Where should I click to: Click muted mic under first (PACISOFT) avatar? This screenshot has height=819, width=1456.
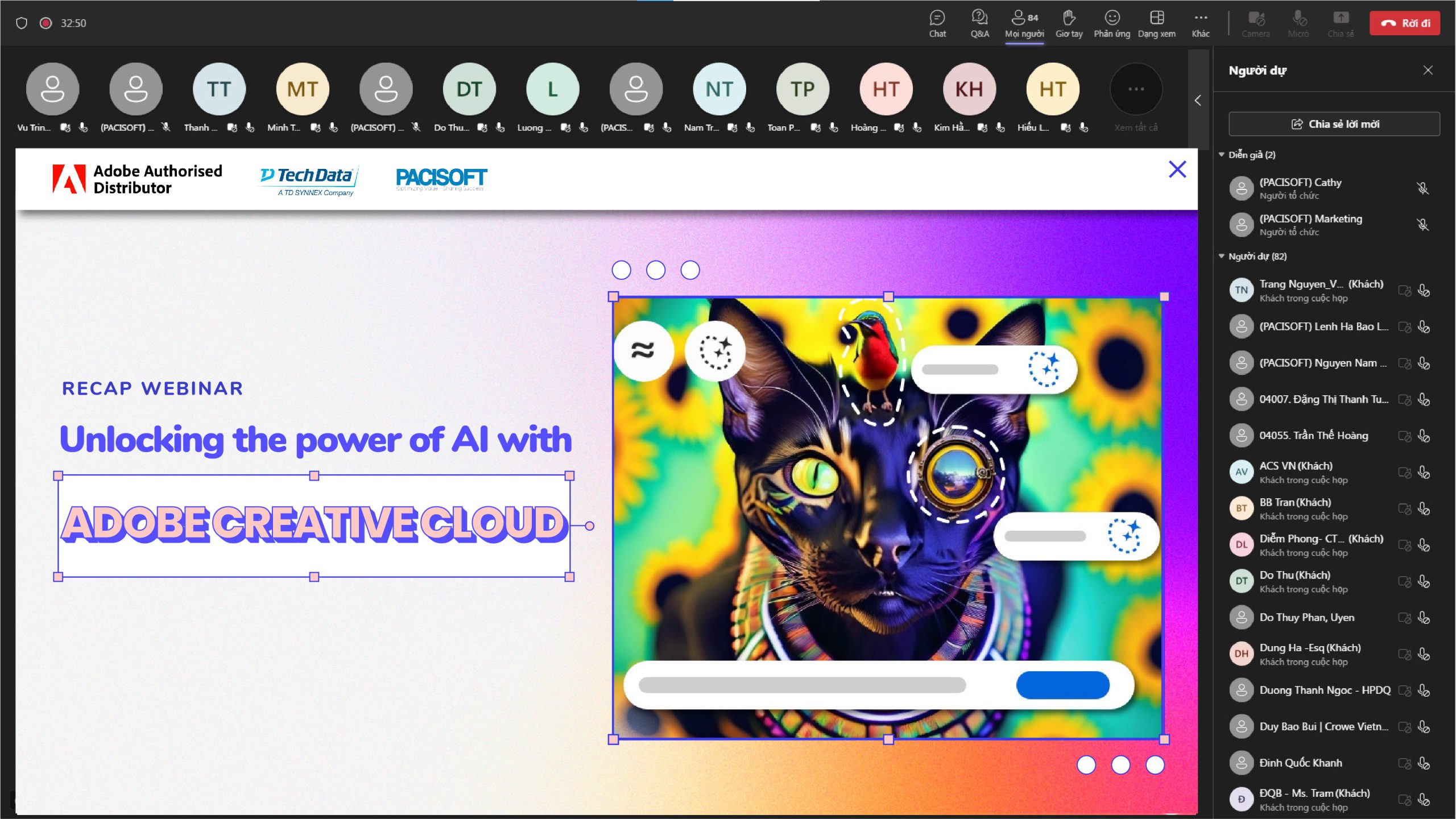pyautogui.click(x=166, y=127)
